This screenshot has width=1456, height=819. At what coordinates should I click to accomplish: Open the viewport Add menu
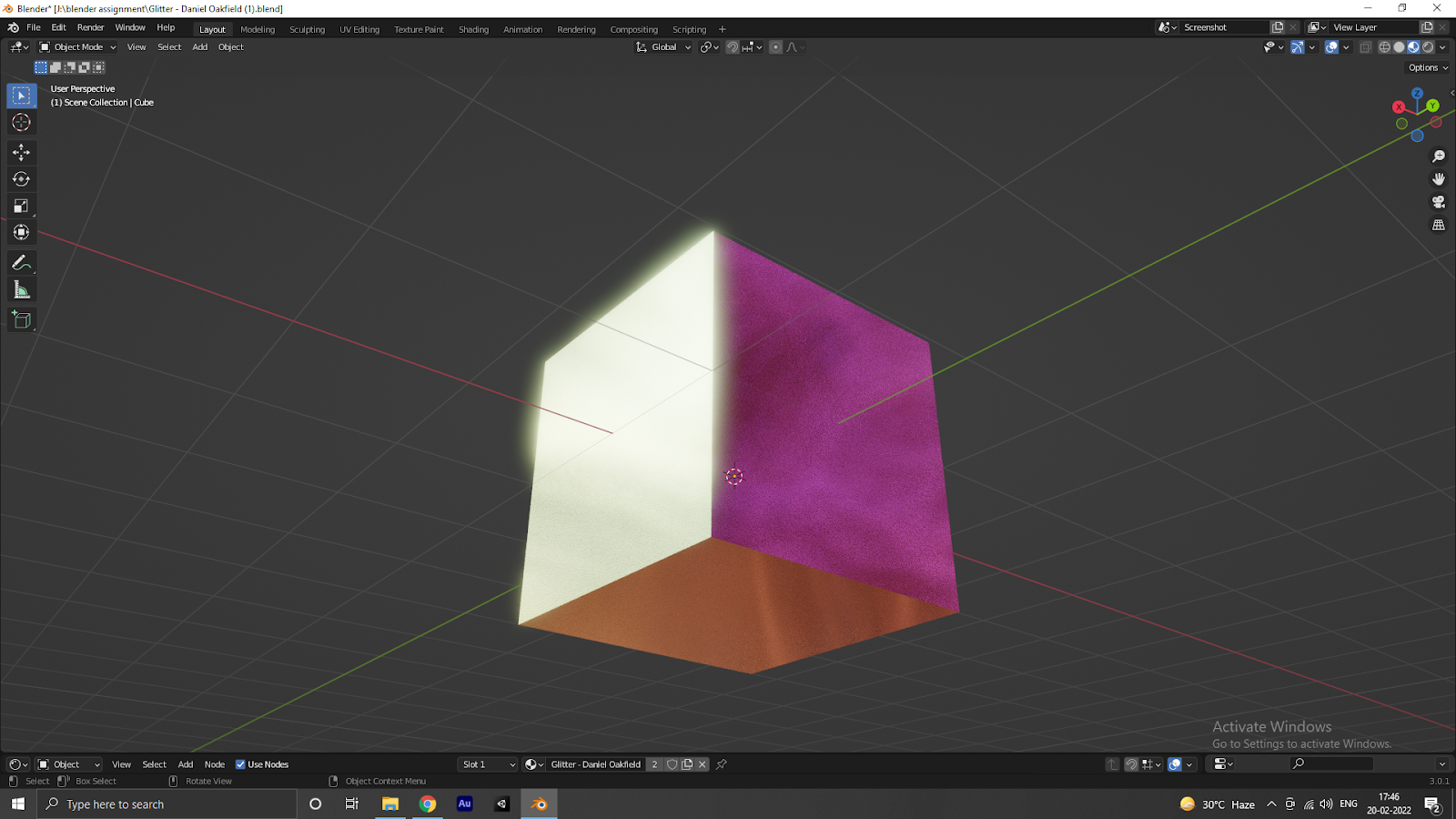click(x=200, y=47)
